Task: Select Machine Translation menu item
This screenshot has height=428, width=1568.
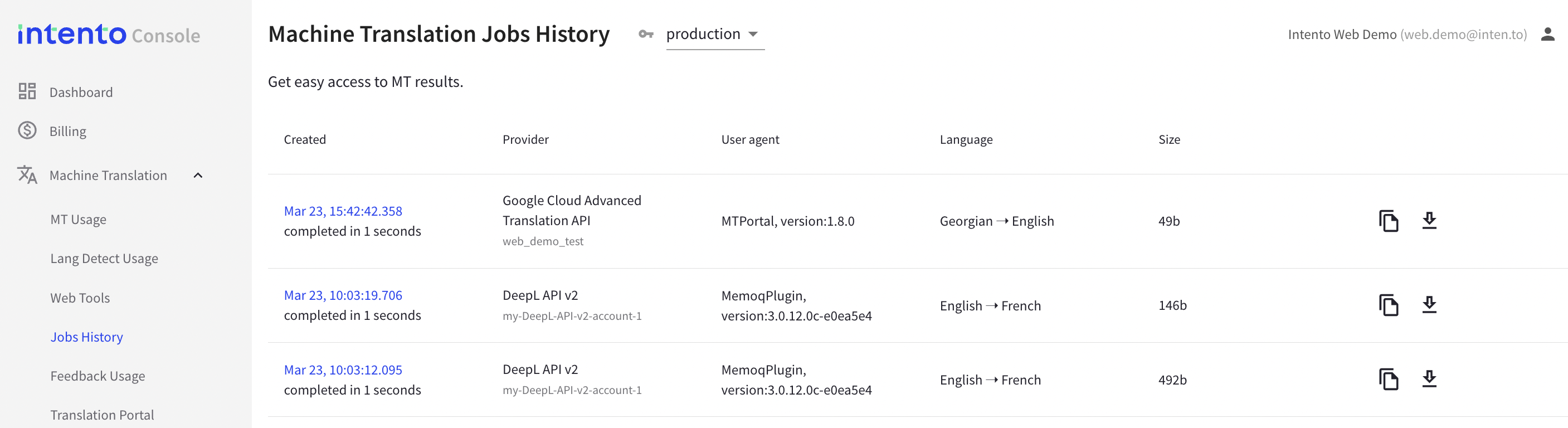Action: [x=108, y=176]
